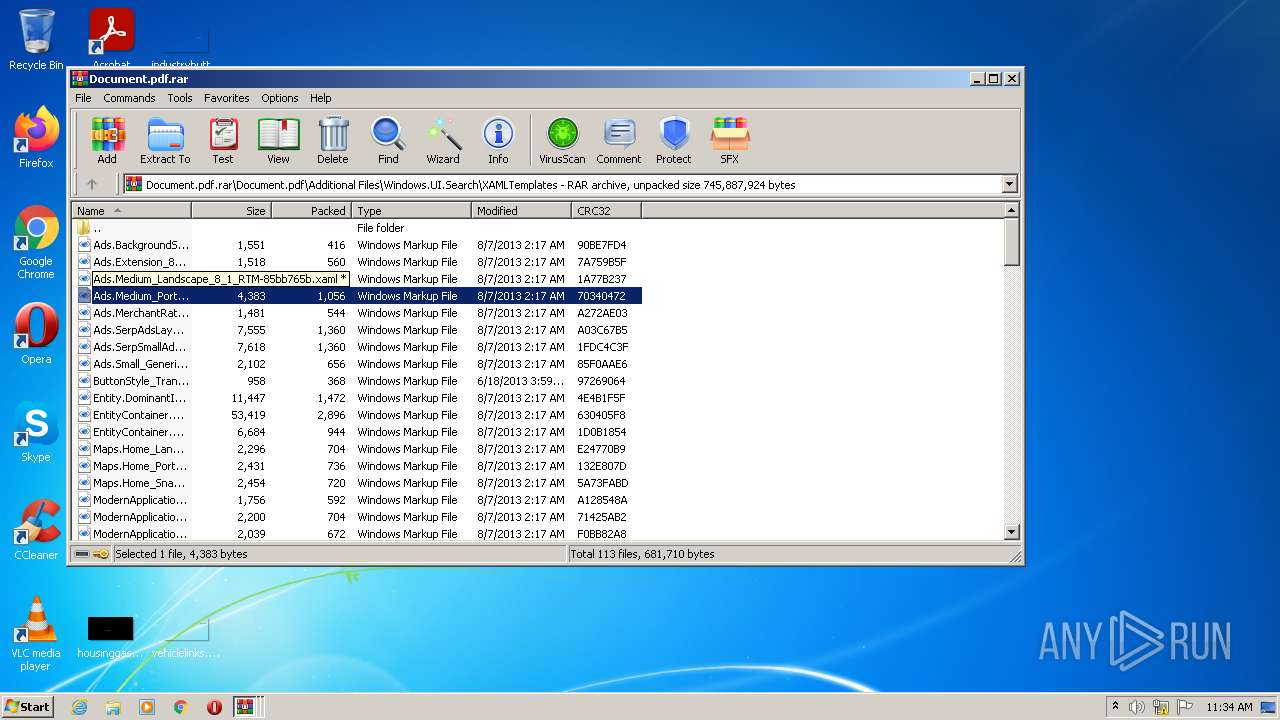Click Windows Explorer taskbar icon

pos(113,707)
